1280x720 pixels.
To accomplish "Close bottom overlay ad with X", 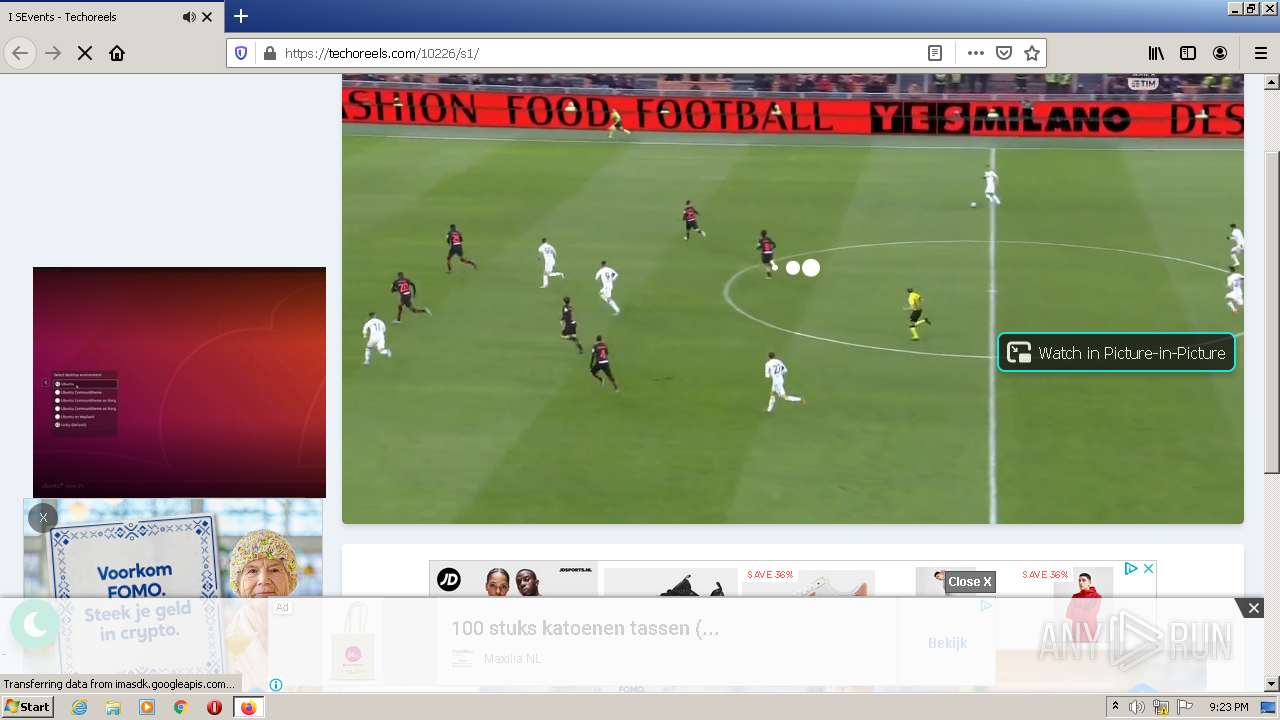I will (1253, 608).
